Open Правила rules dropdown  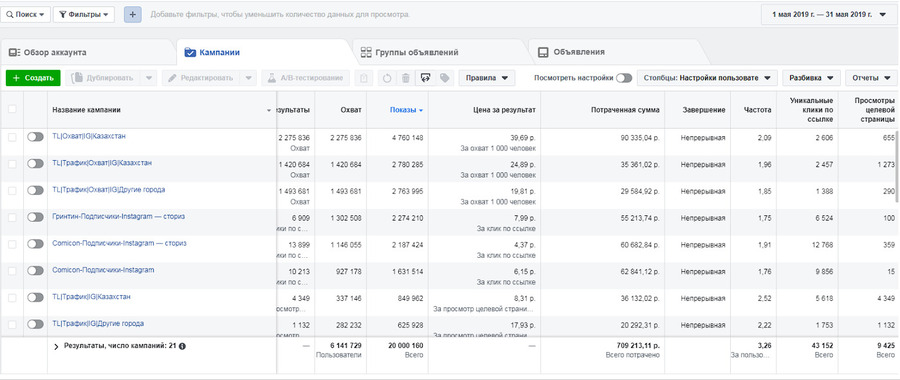[x=487, y=78]
